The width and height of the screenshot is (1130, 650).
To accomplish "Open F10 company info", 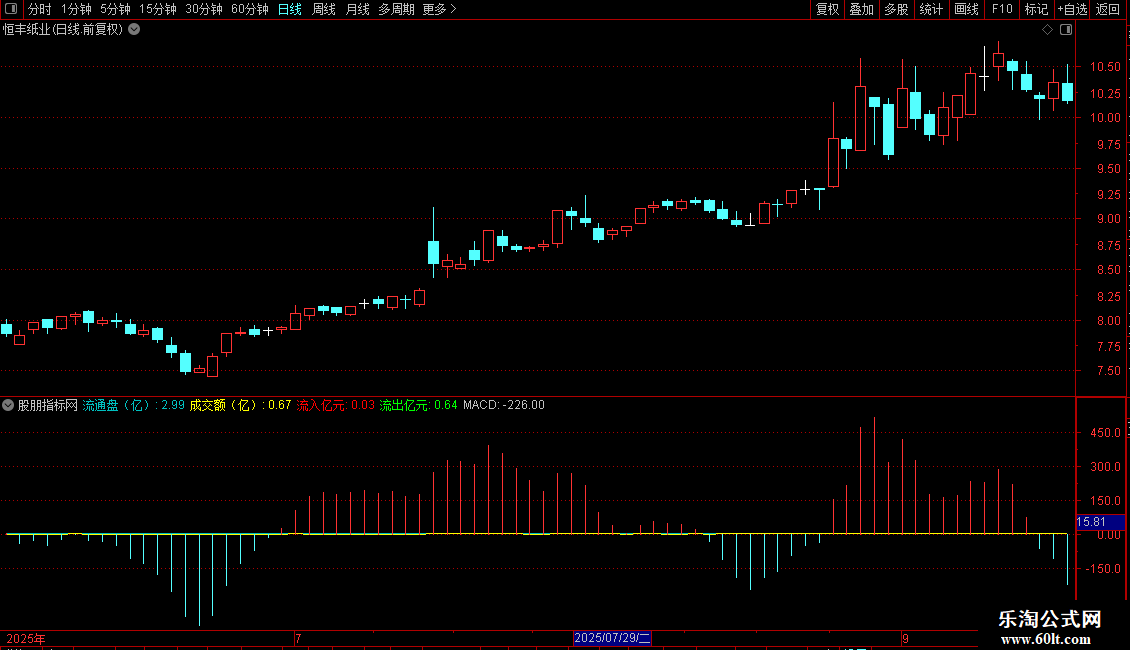I will coord(1002,9).
